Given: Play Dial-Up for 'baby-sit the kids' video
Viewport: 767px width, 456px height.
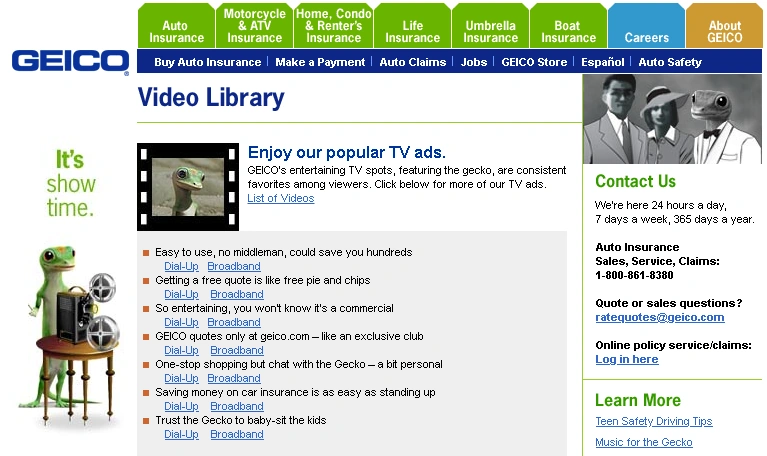Looking at the screenshot, I should click(x=181, y=434).
